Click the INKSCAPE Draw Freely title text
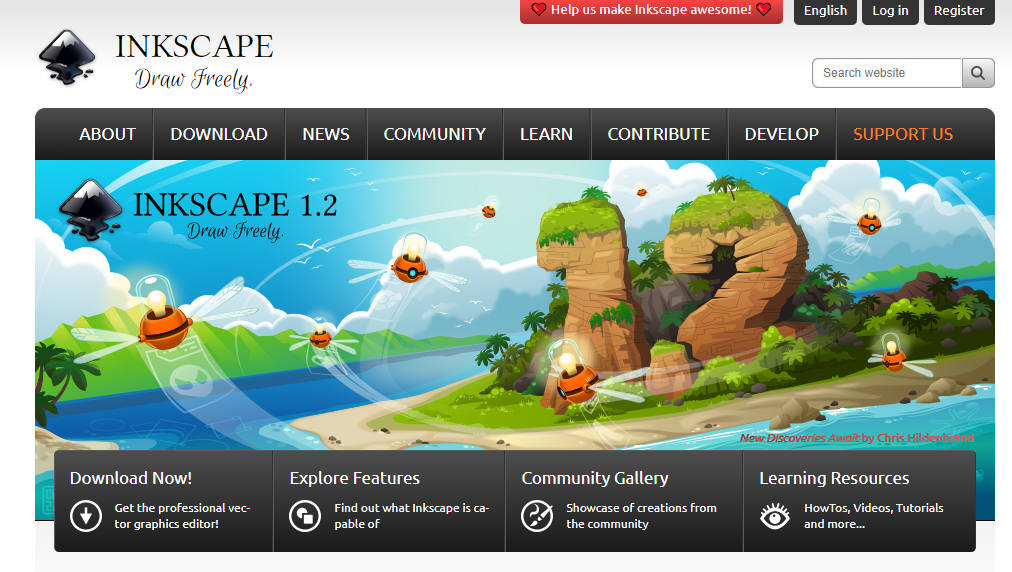The image size is (1012, 572). point(194,61)
